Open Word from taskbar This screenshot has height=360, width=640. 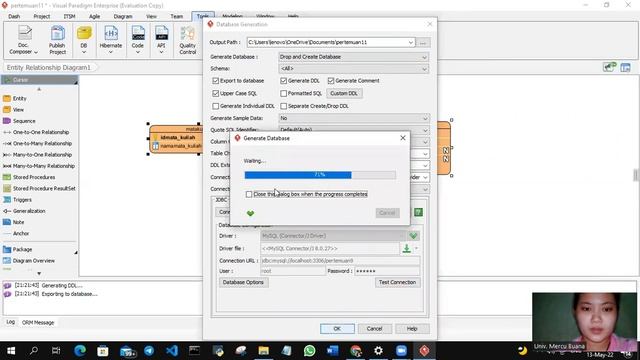(332, 351)
